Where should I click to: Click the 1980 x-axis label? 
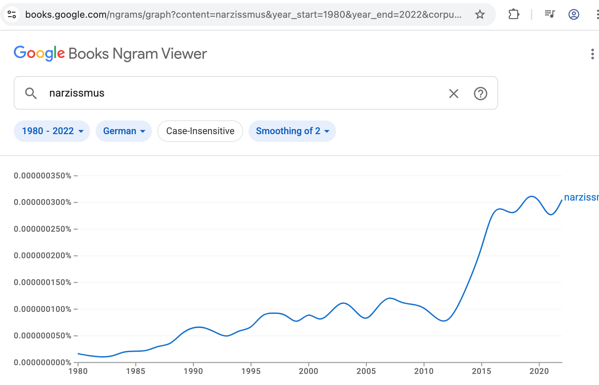click(x=78, y=371)
